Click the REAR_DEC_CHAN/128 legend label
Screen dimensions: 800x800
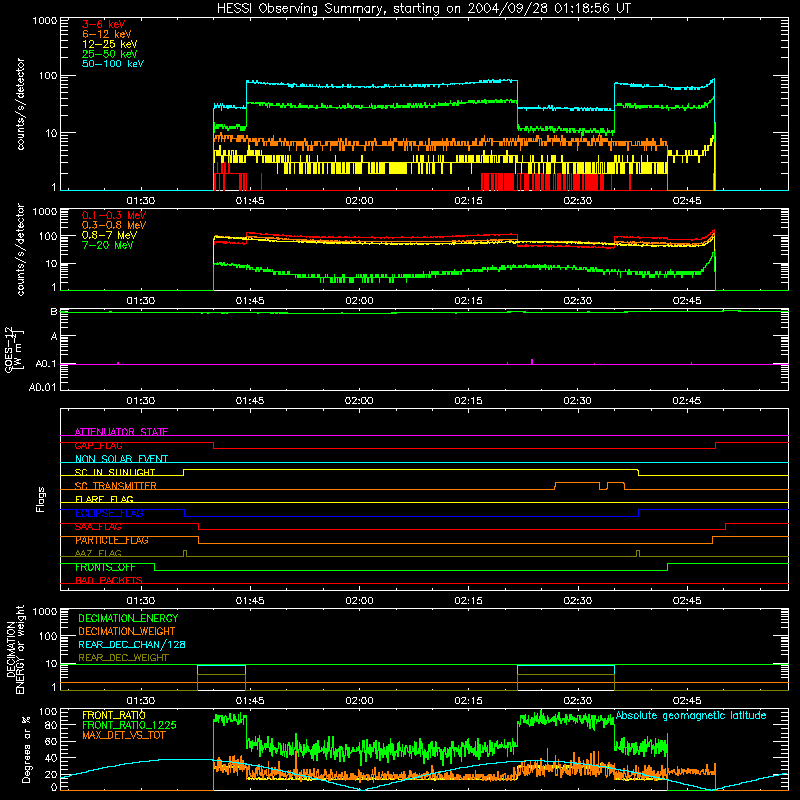(132, 644)
